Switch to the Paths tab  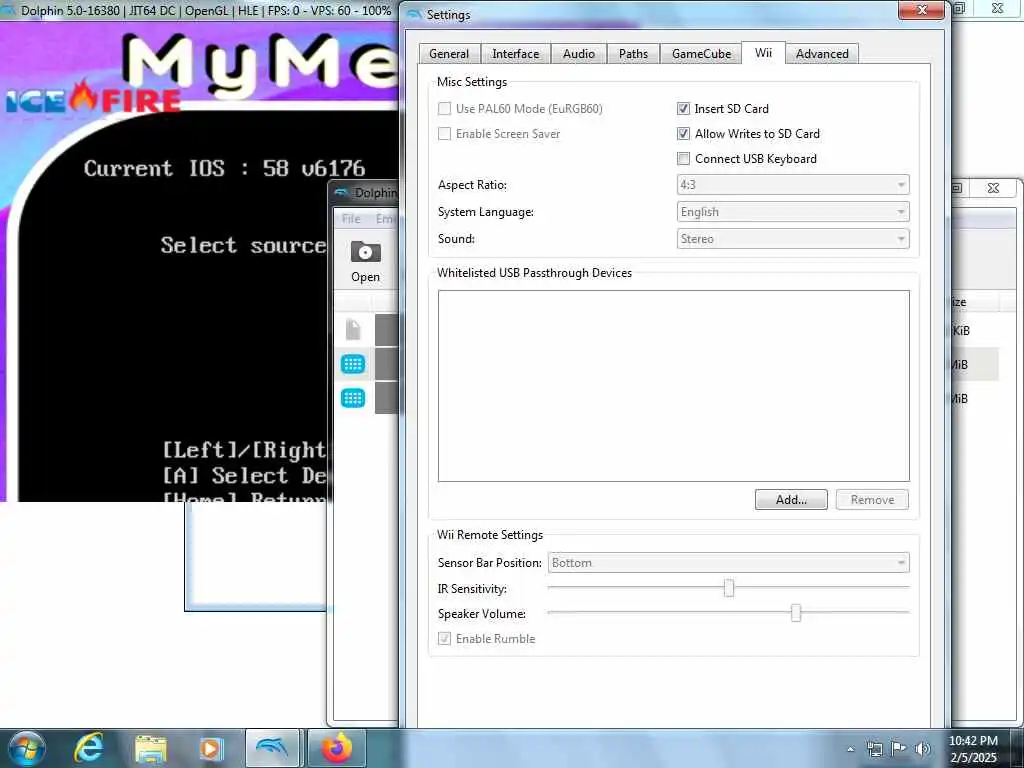pyautogui.click(x=633, y=54)
